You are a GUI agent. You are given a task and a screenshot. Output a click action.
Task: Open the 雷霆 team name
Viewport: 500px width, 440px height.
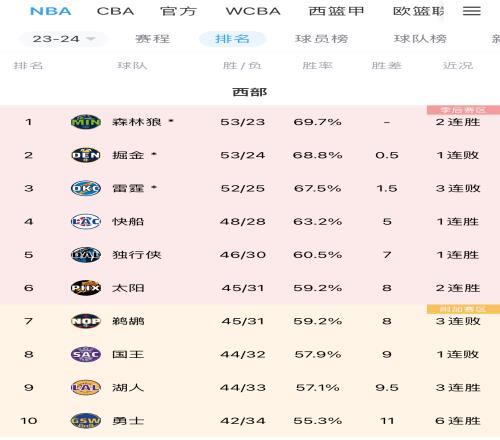coord(128,188)
